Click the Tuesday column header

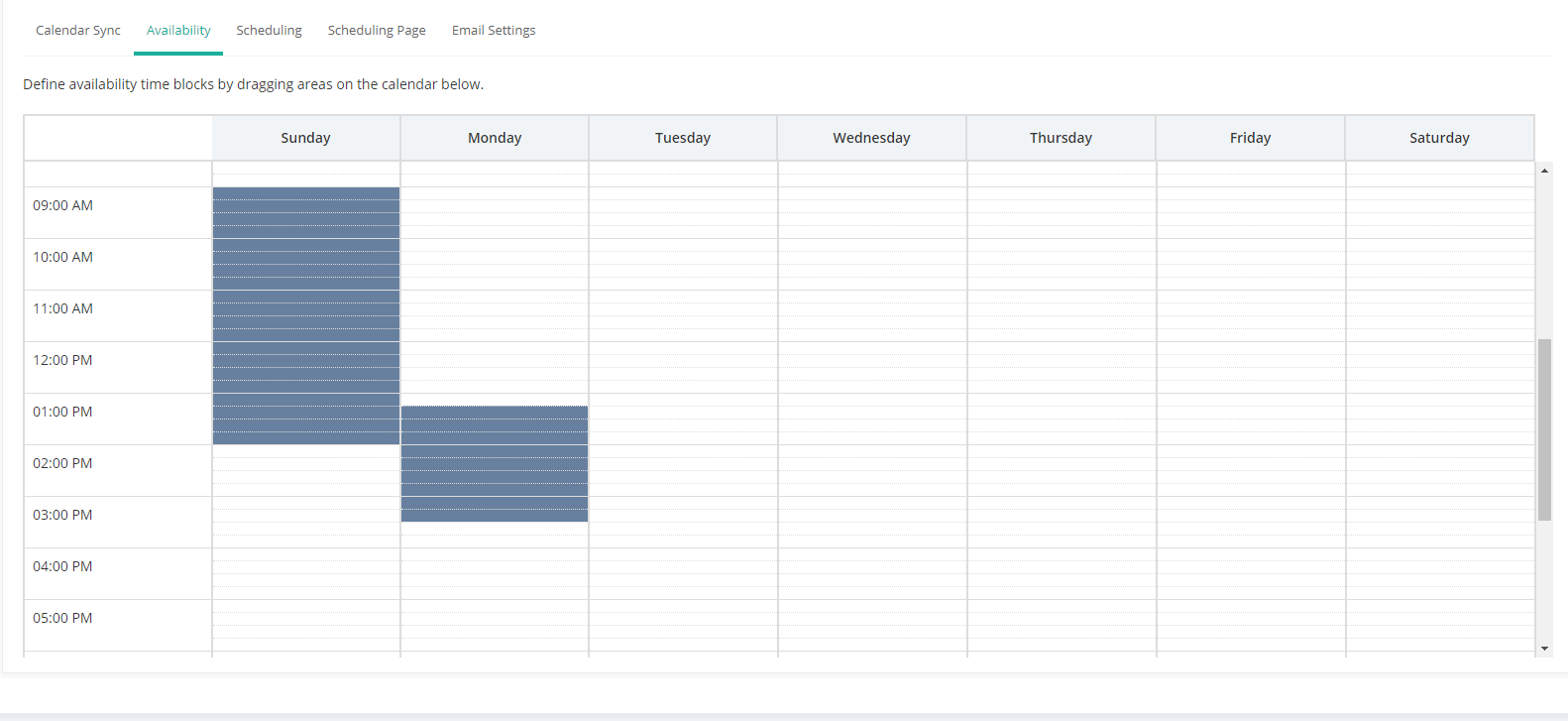tap(683, 138)
